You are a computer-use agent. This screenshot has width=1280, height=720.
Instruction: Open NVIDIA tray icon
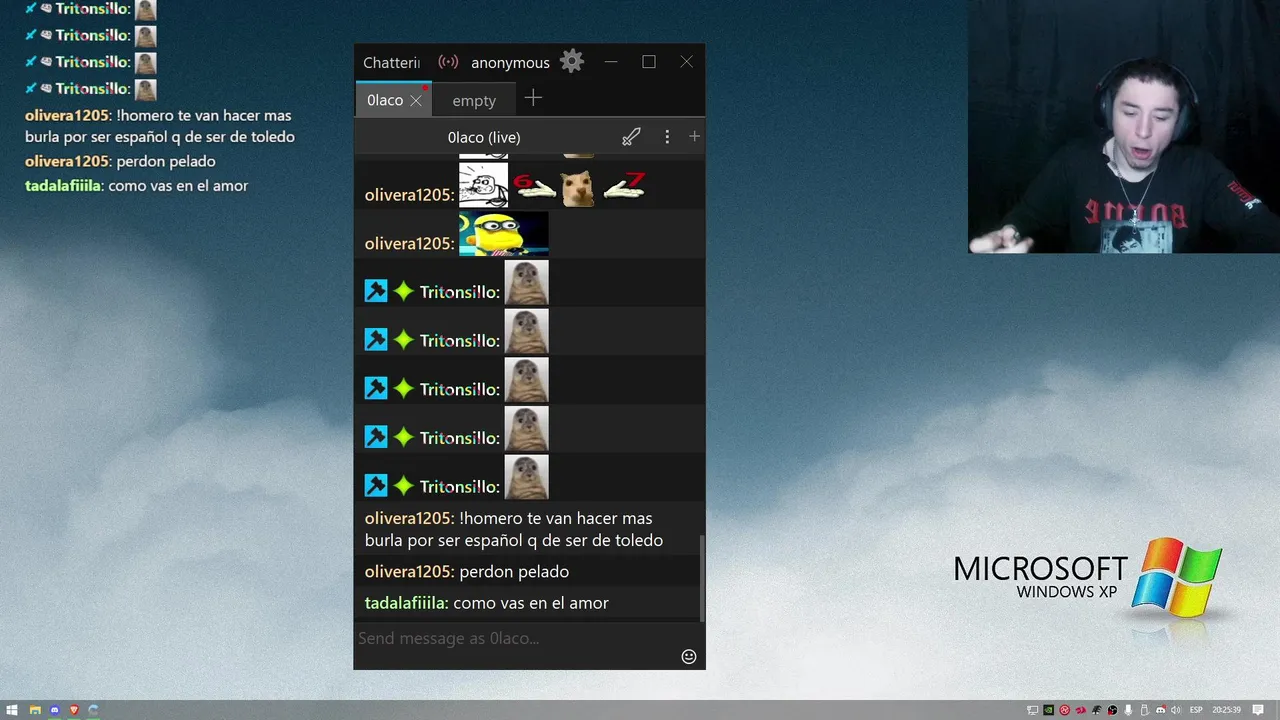1048,710
